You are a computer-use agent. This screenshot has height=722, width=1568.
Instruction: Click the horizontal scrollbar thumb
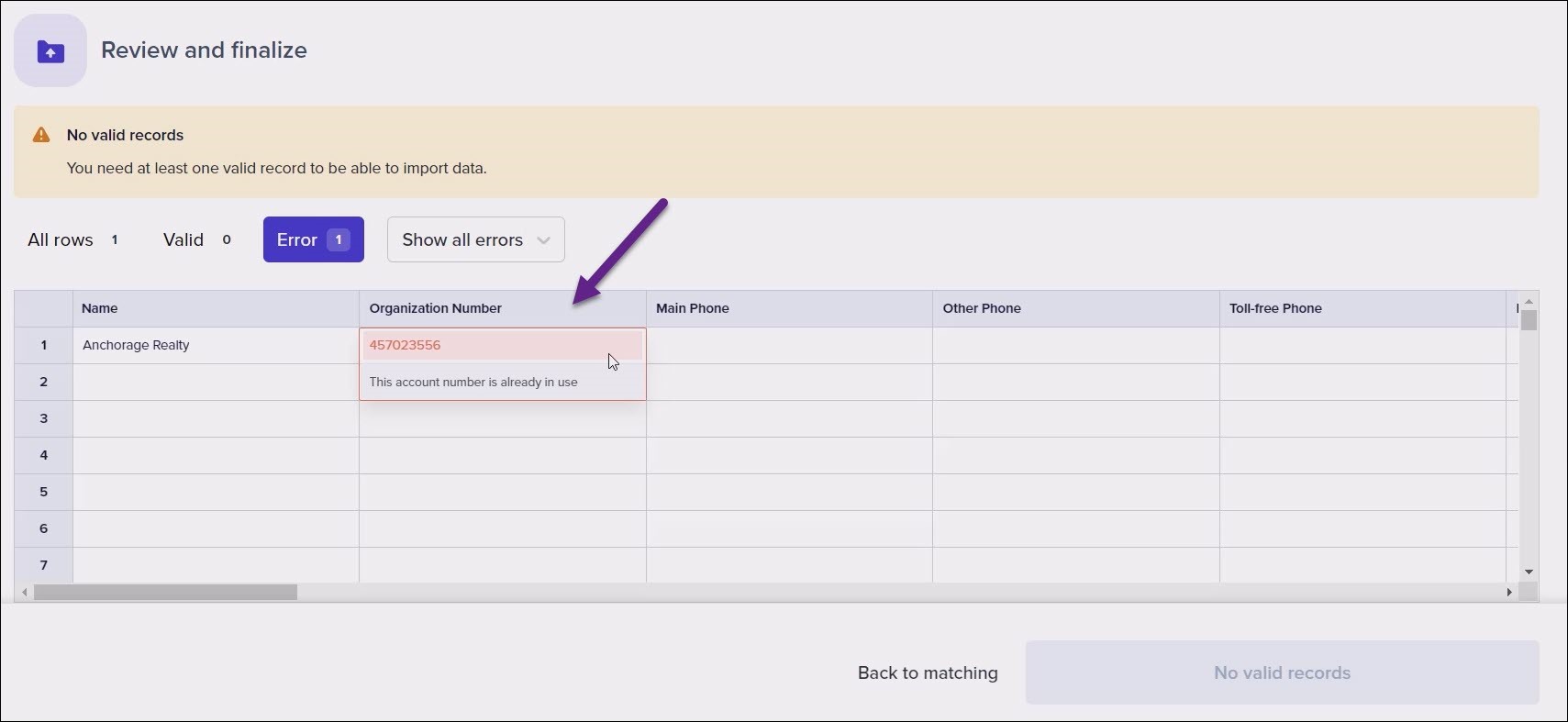coord(165,593)
